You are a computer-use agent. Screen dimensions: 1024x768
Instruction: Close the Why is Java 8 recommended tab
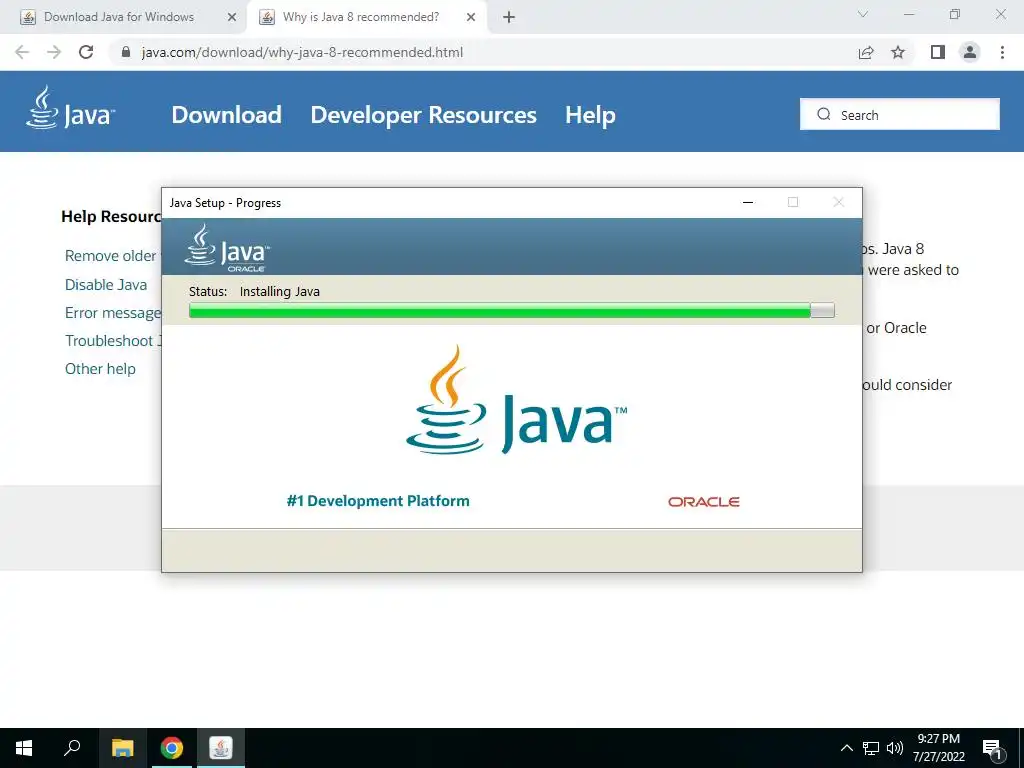point(471,17)
